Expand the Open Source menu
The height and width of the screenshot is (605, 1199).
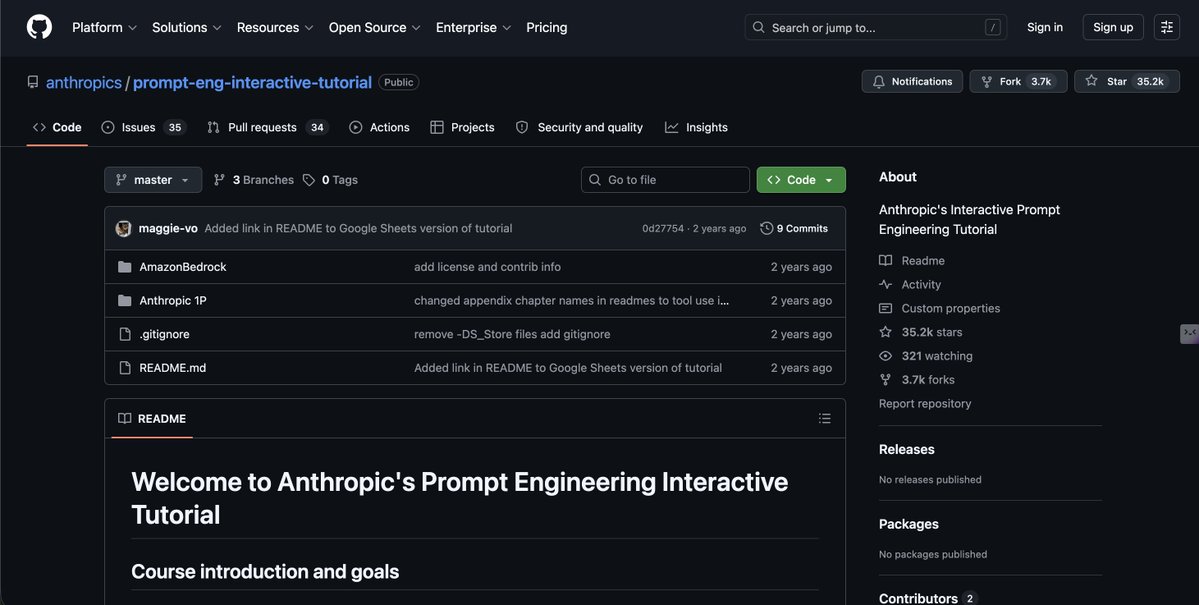pos(375,28)
